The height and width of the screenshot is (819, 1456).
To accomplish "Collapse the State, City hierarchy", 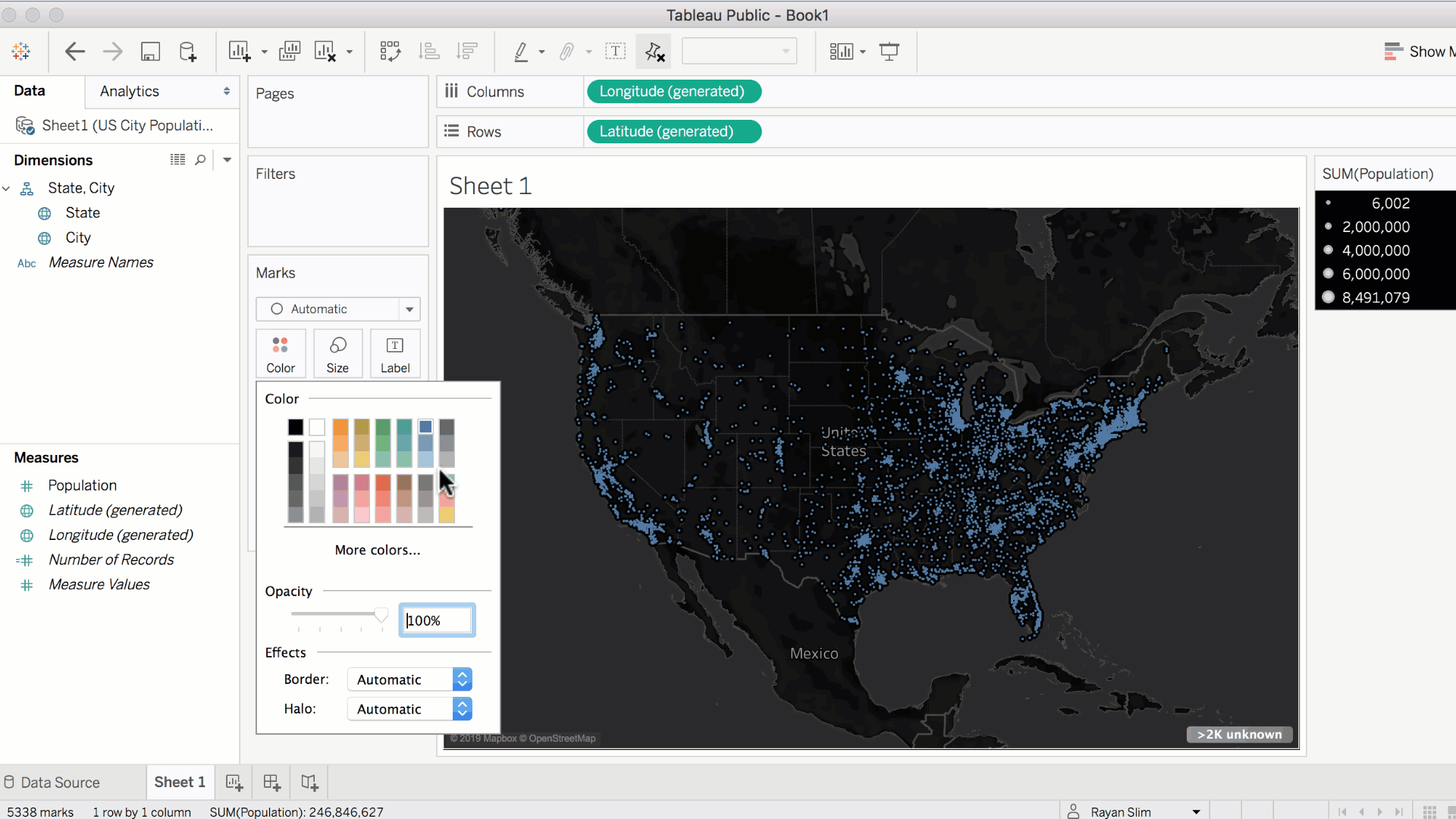I will (6, 188).
